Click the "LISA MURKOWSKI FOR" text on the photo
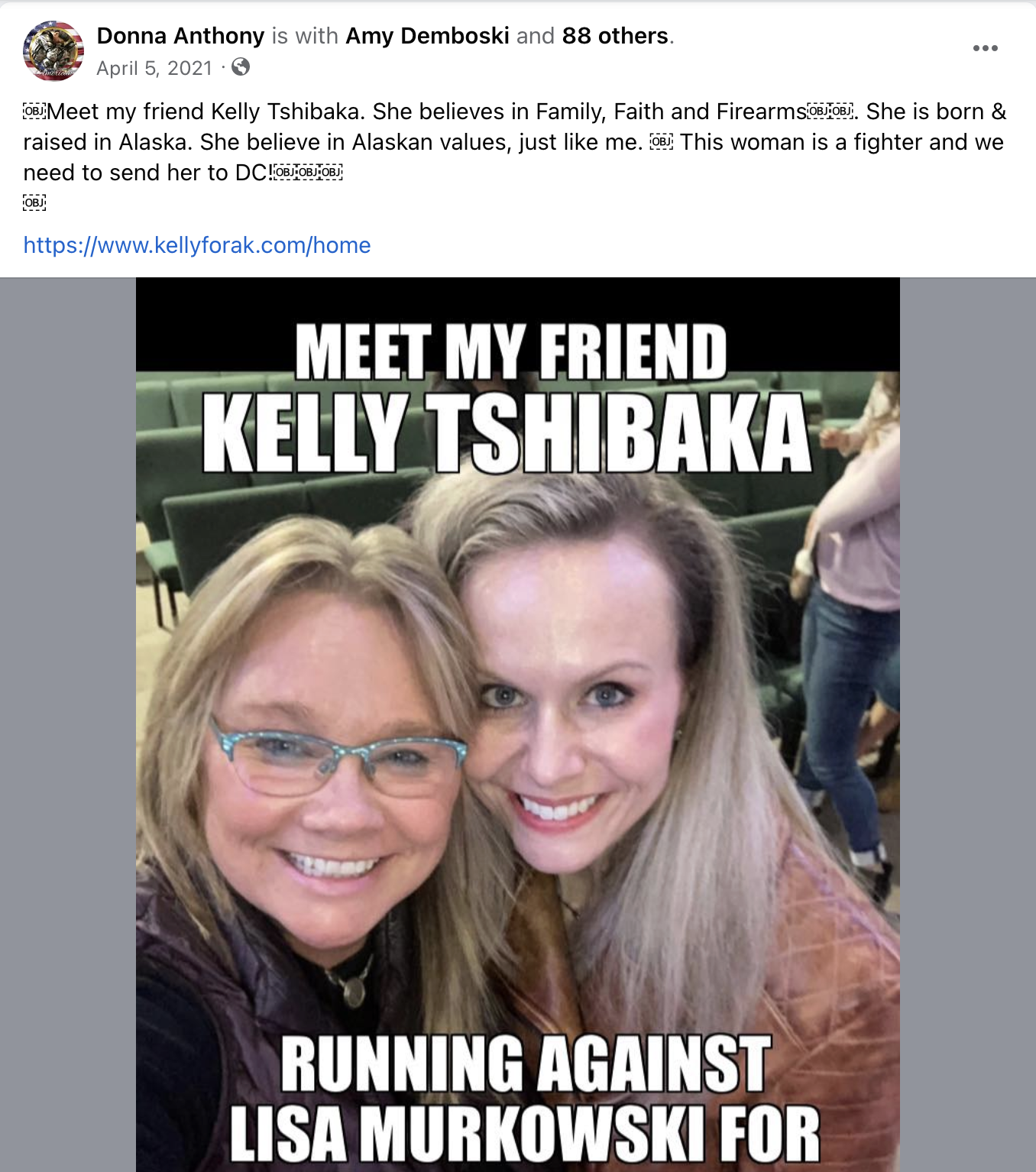 pyautogui.click(x=525, y=1134)
